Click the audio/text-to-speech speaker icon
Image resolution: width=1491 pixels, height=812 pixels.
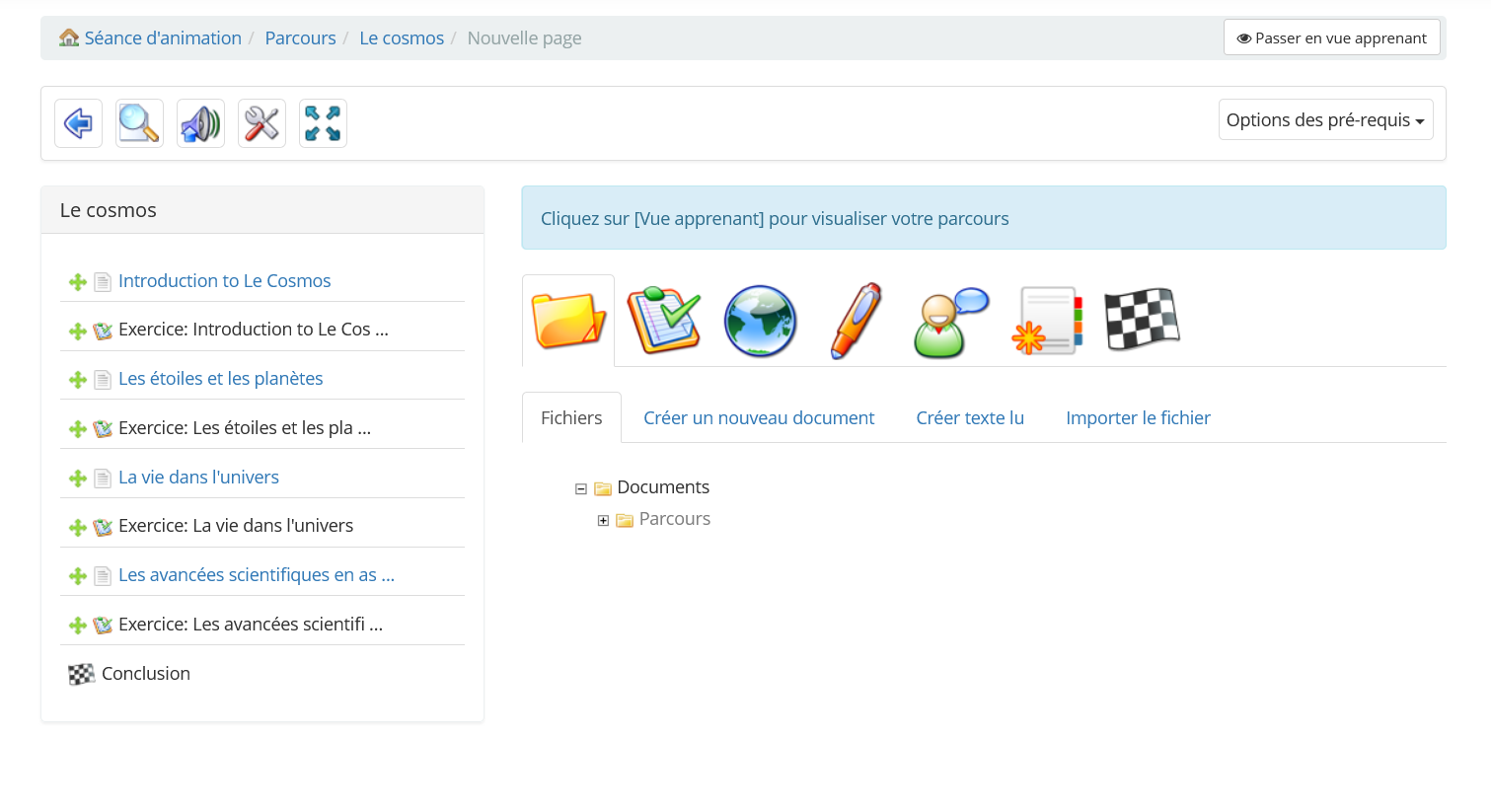(x=200, y=122)
